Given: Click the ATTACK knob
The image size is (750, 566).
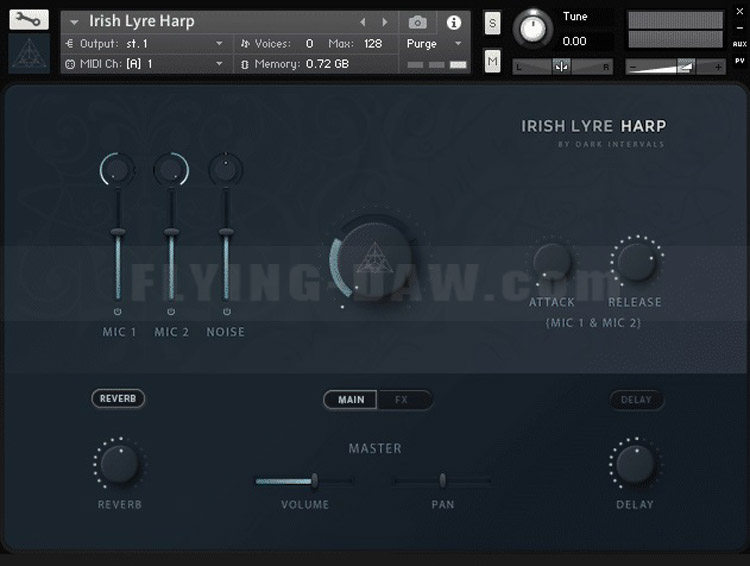Looking at the screenshot, I should pos(552,262).
